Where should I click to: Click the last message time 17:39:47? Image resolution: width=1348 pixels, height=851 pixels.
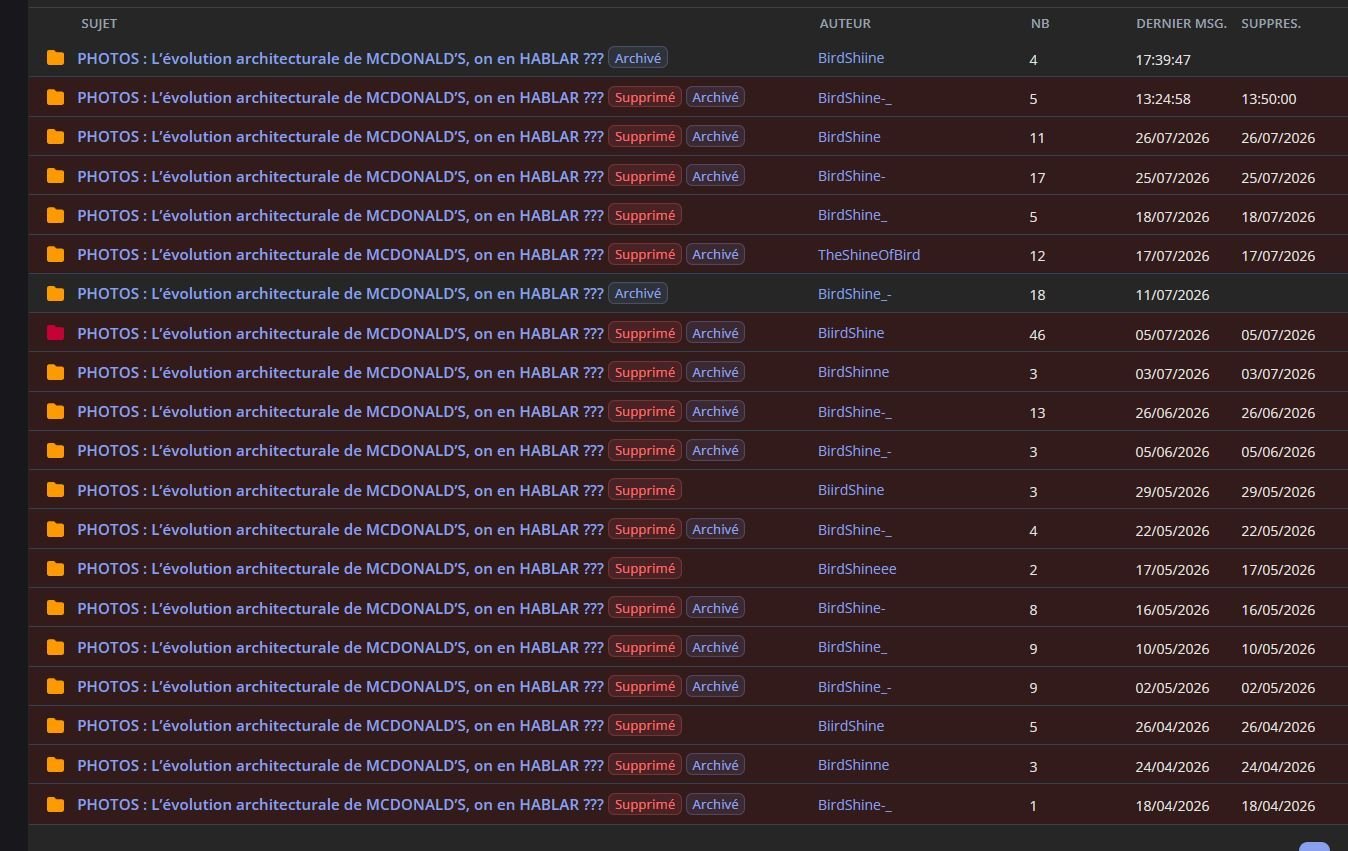coord(1163,60)
